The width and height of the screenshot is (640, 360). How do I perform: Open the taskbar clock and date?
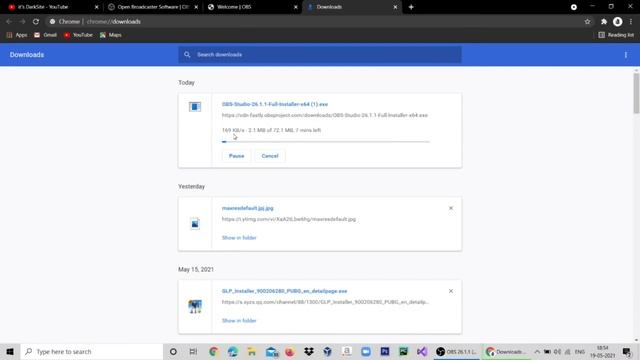tap(602, 351)
